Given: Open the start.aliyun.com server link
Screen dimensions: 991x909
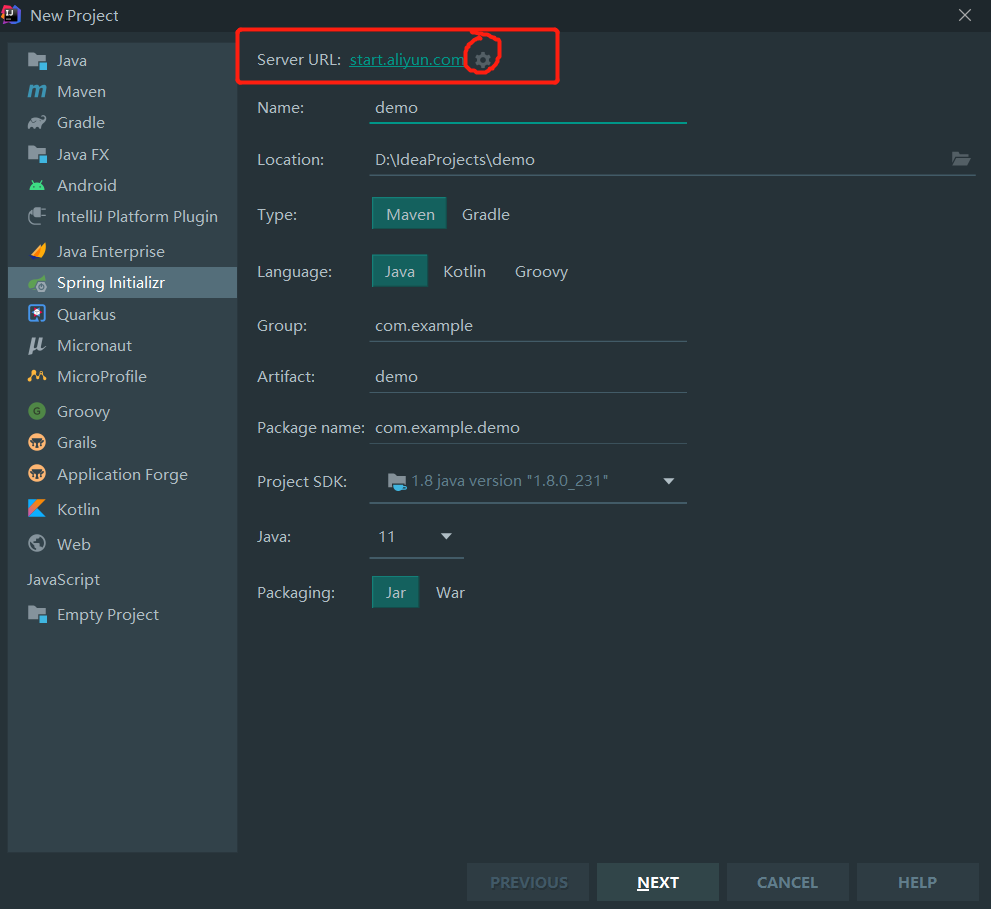Looking at the screenshot, I should (405, 59).
